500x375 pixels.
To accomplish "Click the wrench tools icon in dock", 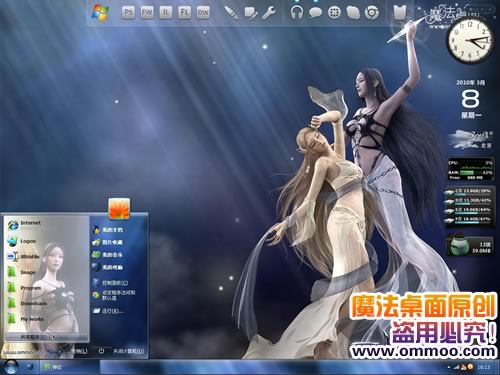I will (269, 13).
